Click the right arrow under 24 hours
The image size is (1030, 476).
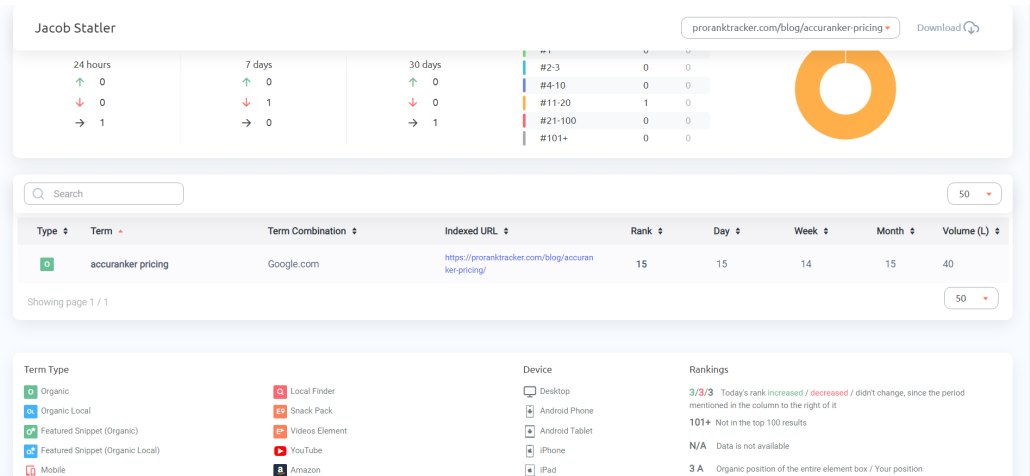80,123
